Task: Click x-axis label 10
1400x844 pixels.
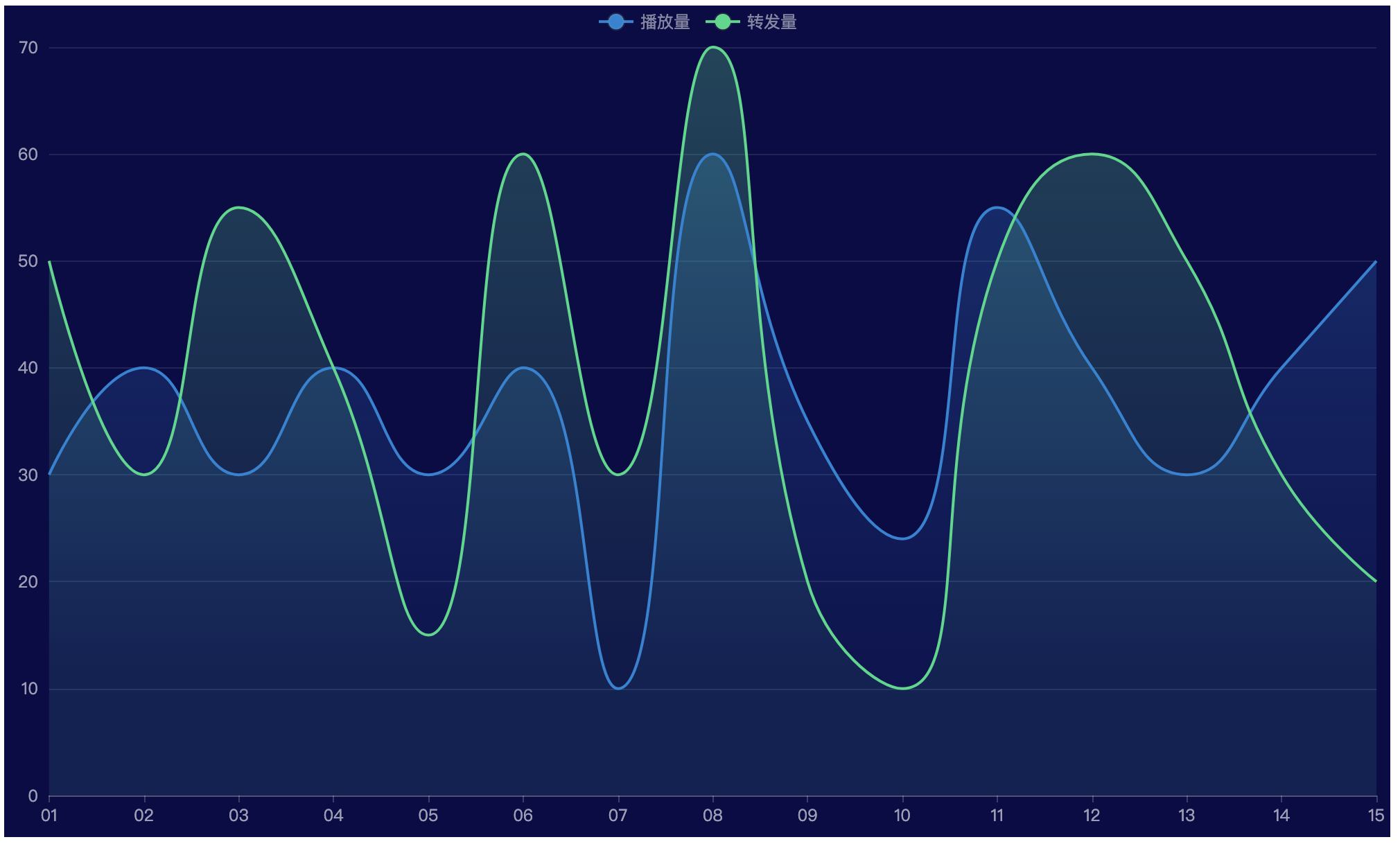Action: coord(902,816)
